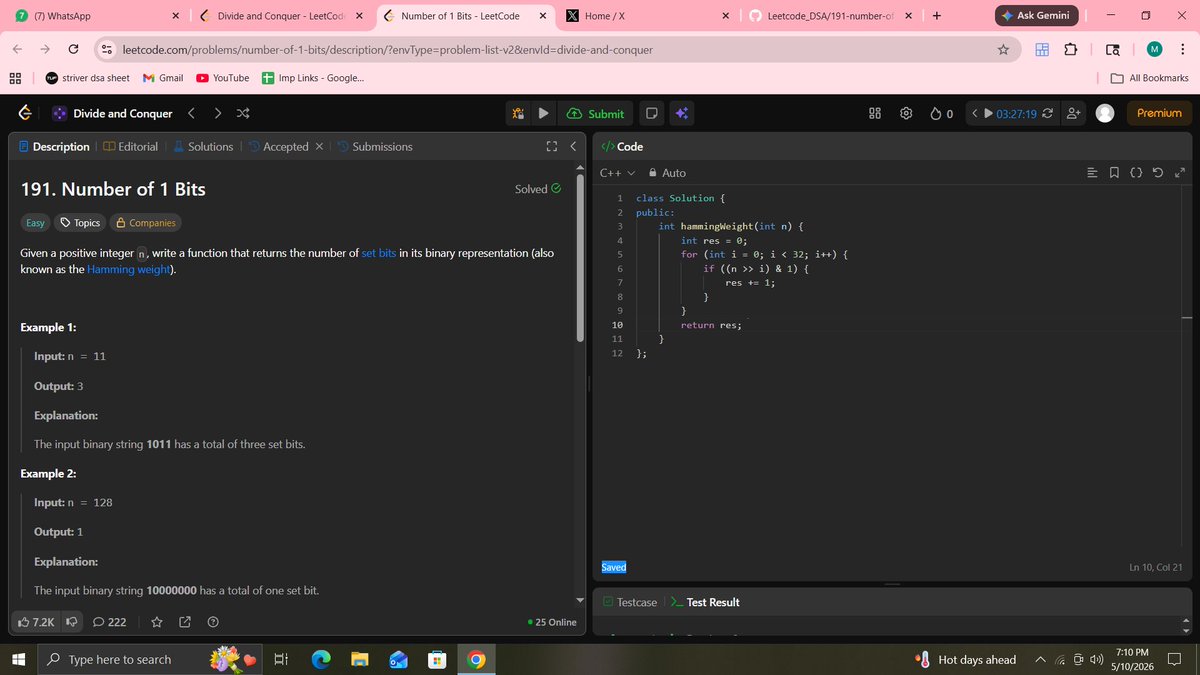Switch to the Submissions tab
Viewport: 1200px width, 675px height.
(375, 146)
